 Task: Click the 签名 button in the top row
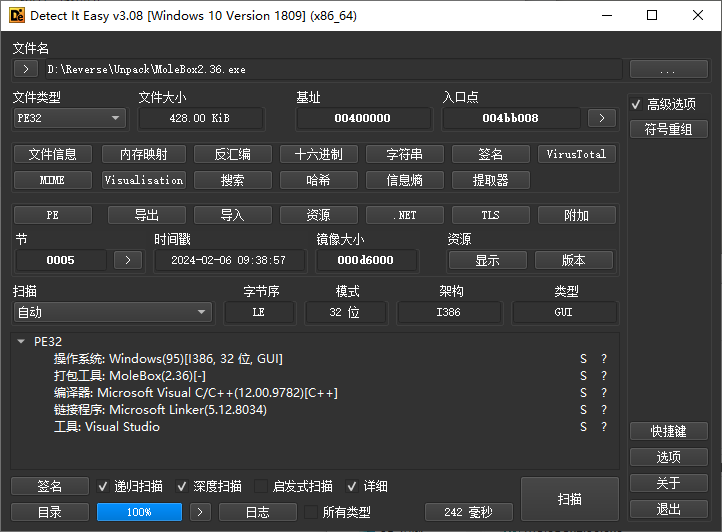491,154
